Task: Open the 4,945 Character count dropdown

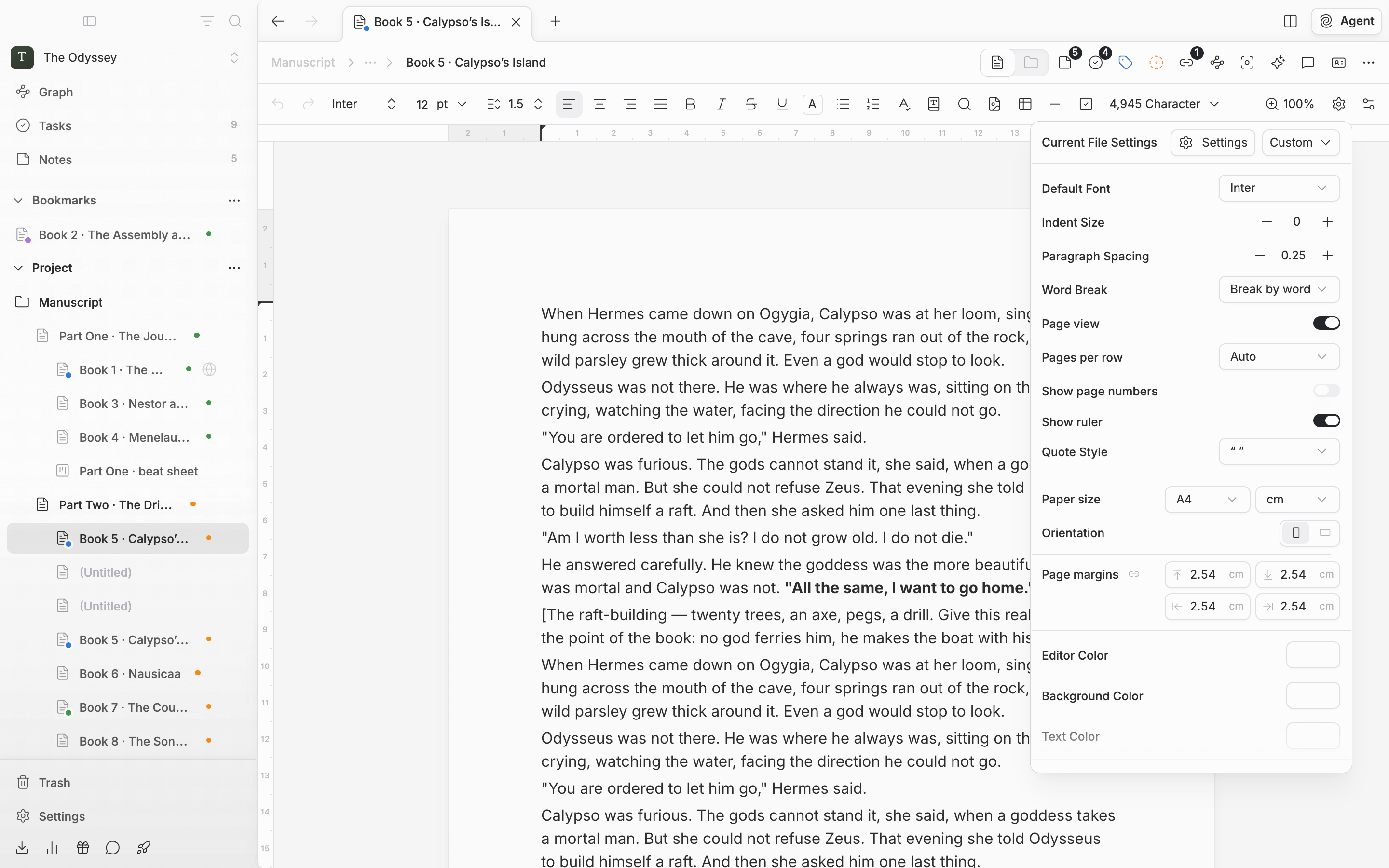Action: [1164, 104]
